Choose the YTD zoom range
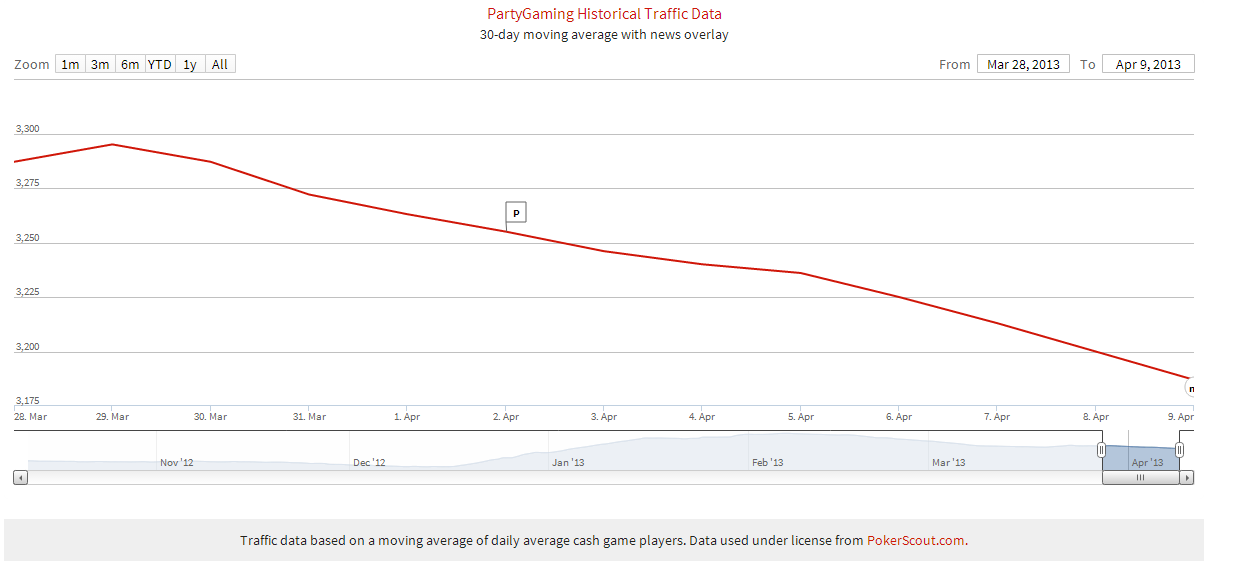Viewport: 1238px width, 569px height. [x=160, y=64]
